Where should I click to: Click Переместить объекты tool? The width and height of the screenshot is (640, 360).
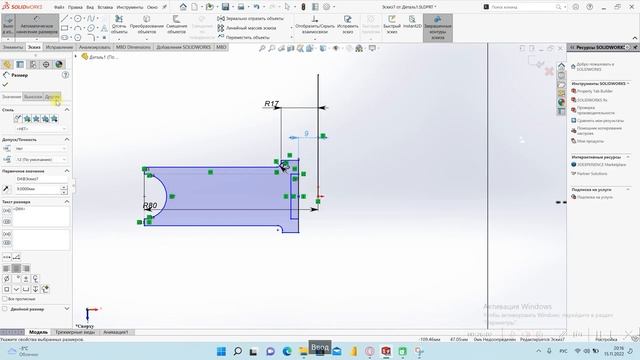[244, 37]
